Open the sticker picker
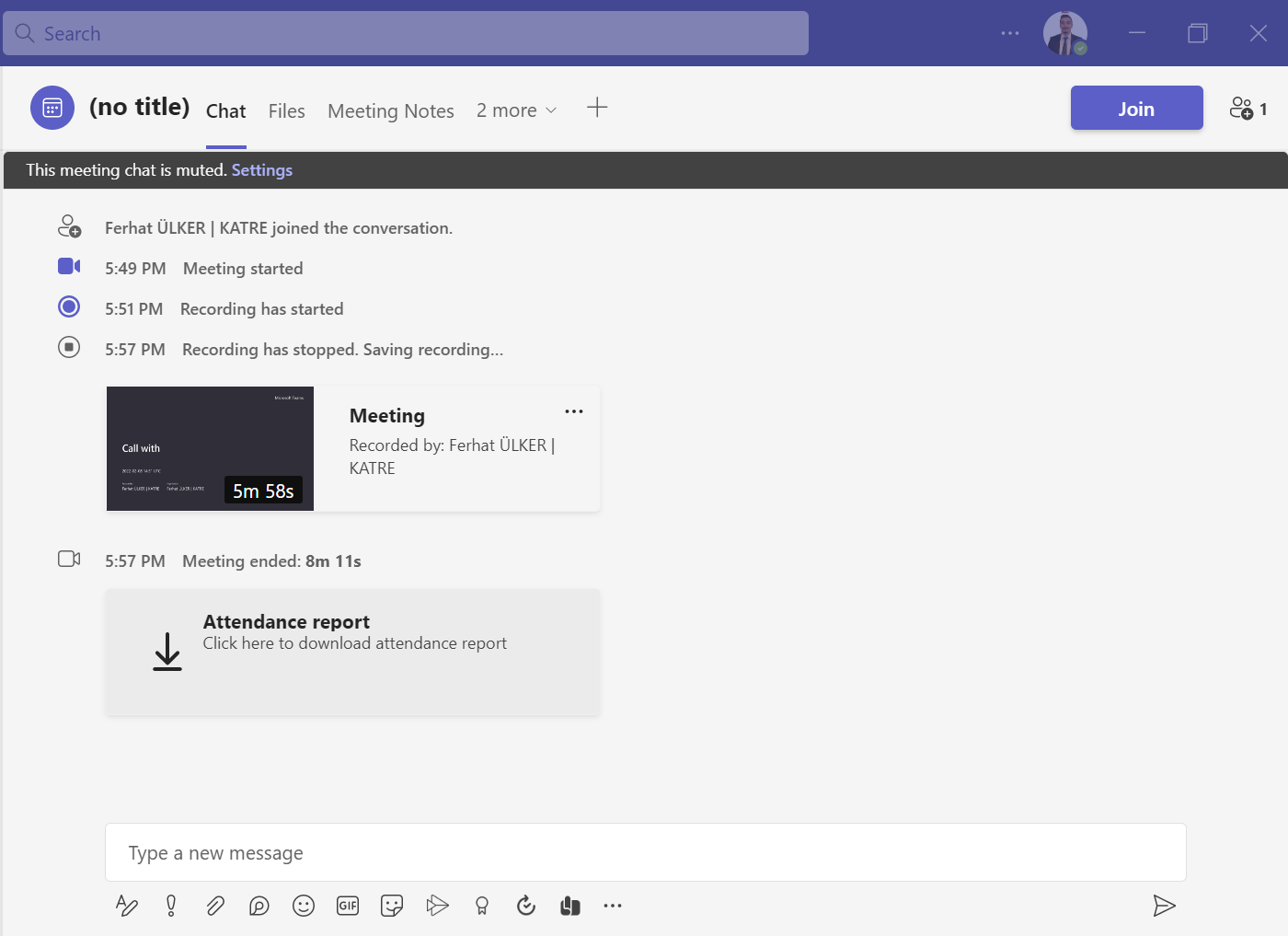Image resolution: width=1288 pixels, height=936 pixels. (392, 906)
